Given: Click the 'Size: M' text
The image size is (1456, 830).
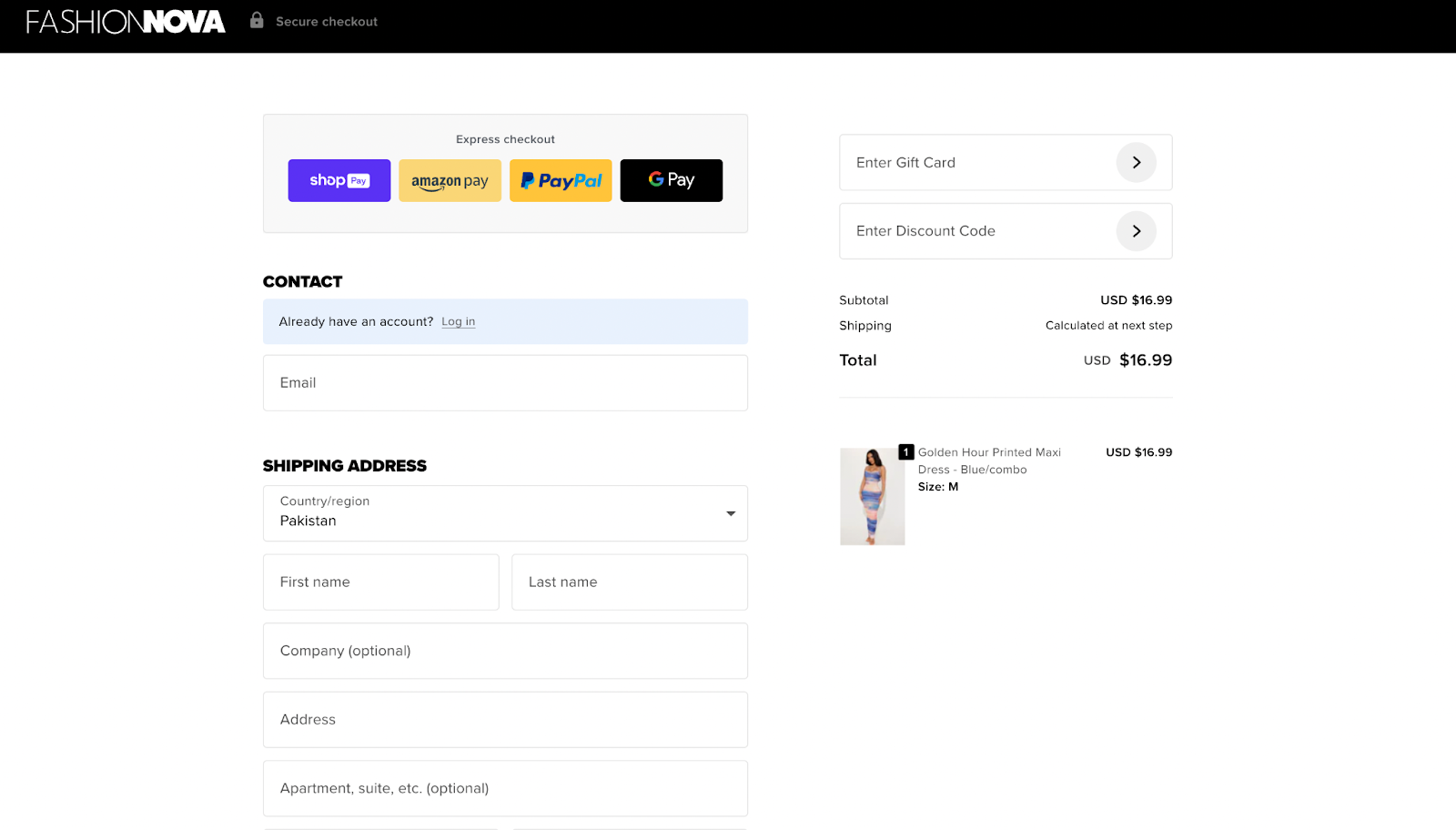Looking at the screenshot, I should point(938,487).
